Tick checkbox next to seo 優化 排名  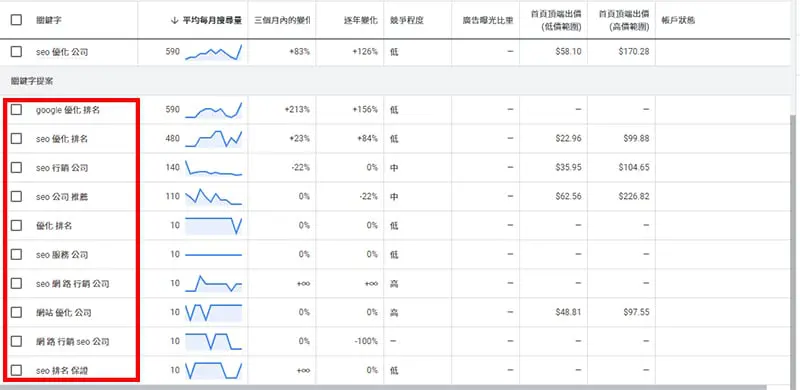pyautogui.click(x=16, y=138)
